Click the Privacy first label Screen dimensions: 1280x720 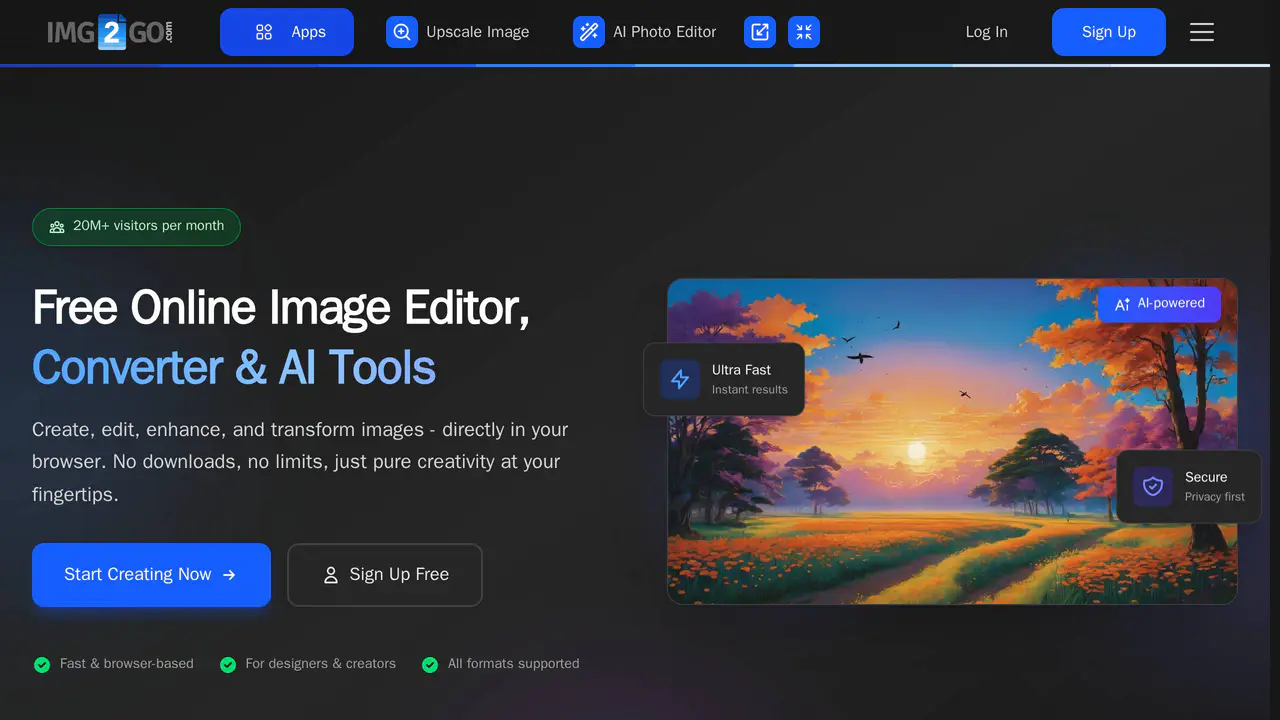[1215, 496]
